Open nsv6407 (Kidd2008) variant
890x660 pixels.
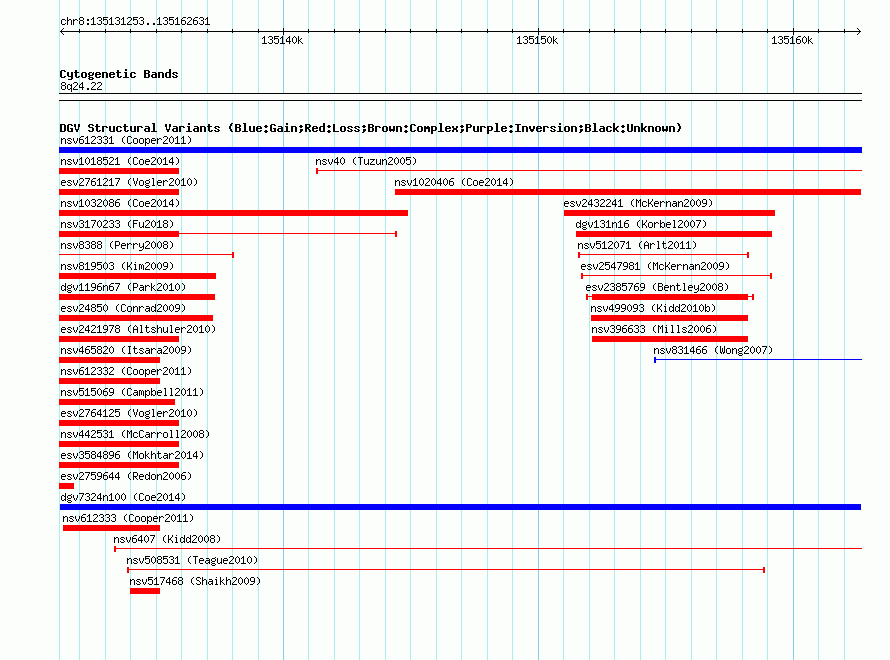pos(167,539)
